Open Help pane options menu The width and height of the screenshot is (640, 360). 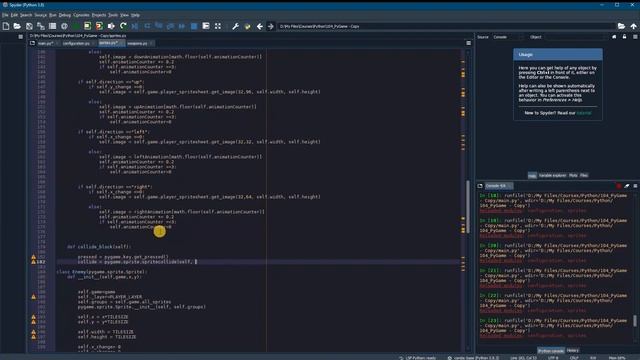coord(635,37)
